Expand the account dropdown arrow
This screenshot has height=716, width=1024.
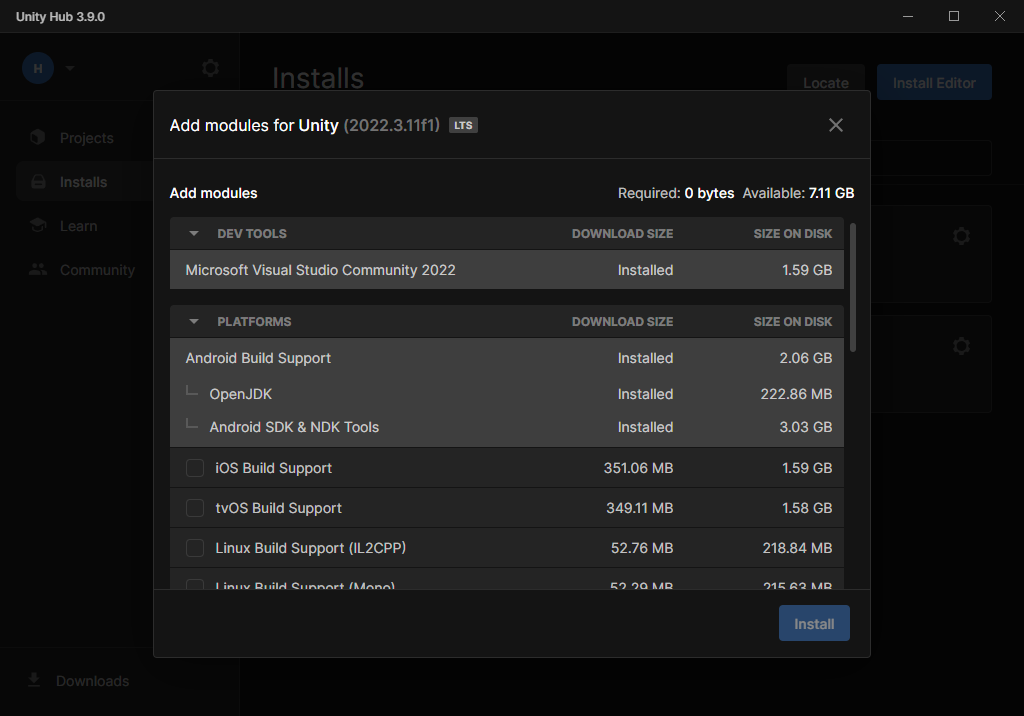[x=70, y=68]
